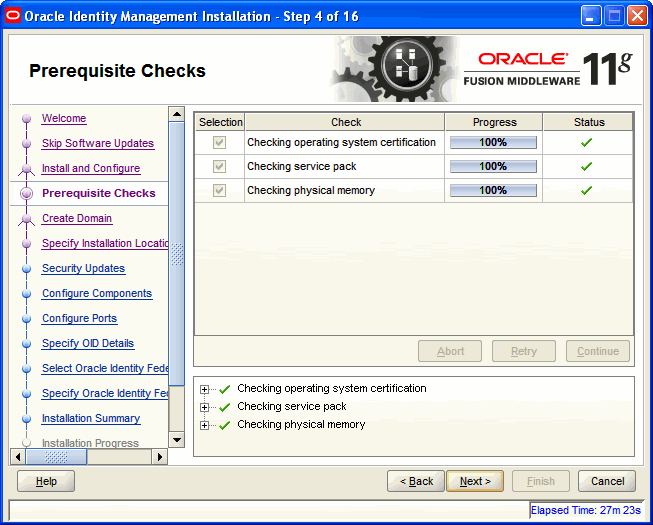The image size is (653, 525).
Task: Click 'Checking physical memory' table cell
Action: [x=344, y=190]
